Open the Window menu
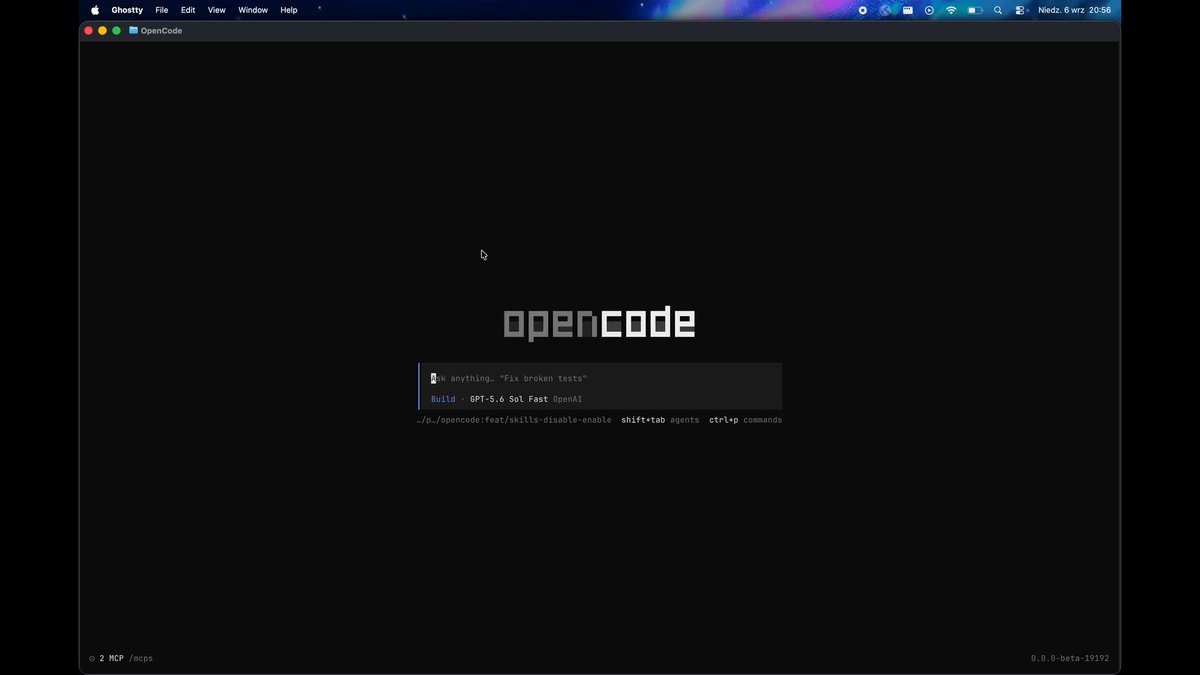Viewport: 1200px width, 675px height. point(253,10)
